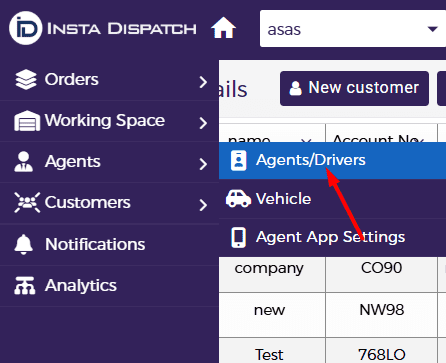Open the Analytics menu item
Image resolution: width=446 pixels, height=363 pixels.
109,286
